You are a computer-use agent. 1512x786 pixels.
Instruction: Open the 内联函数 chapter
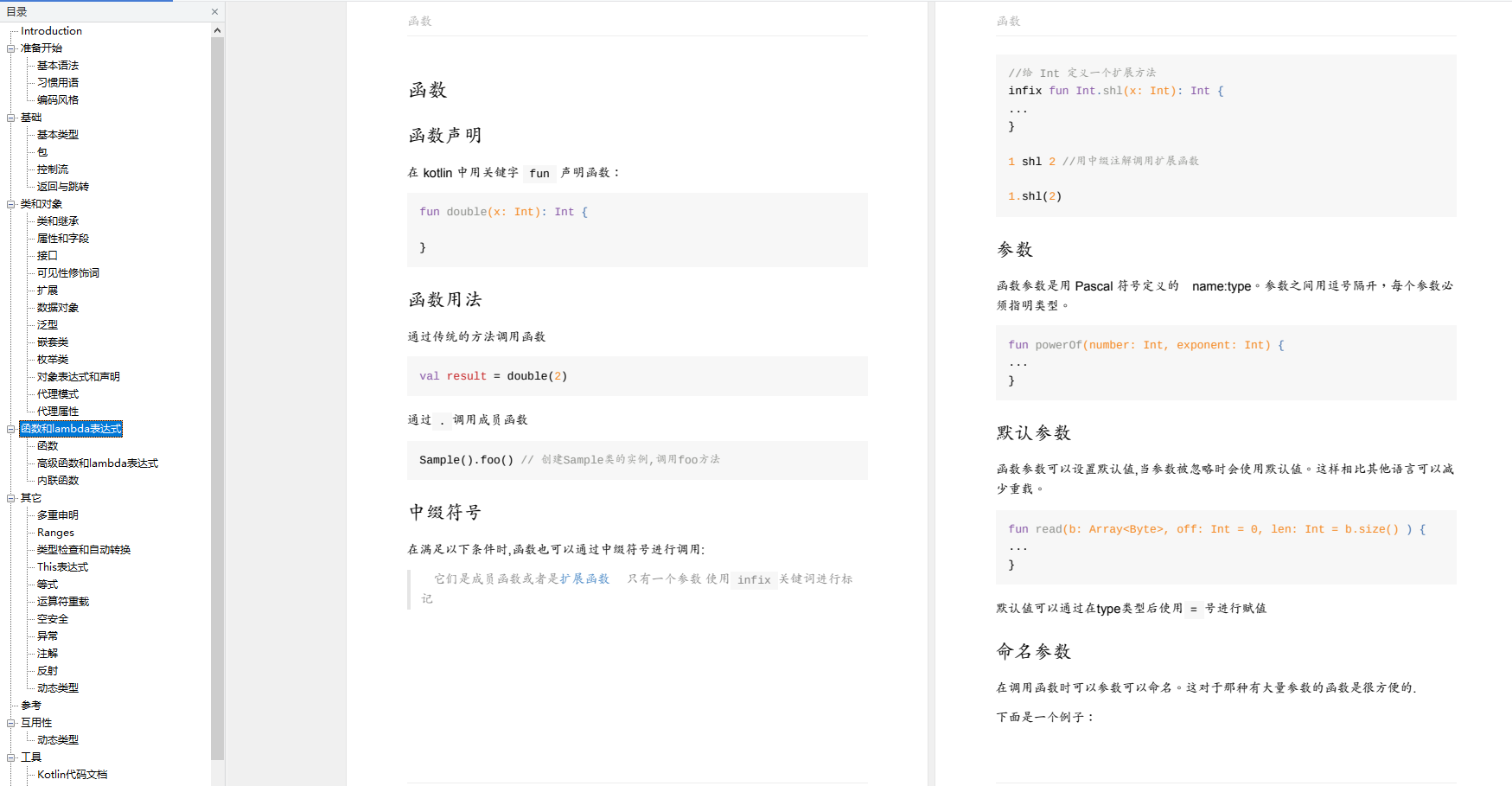point(58,481)
